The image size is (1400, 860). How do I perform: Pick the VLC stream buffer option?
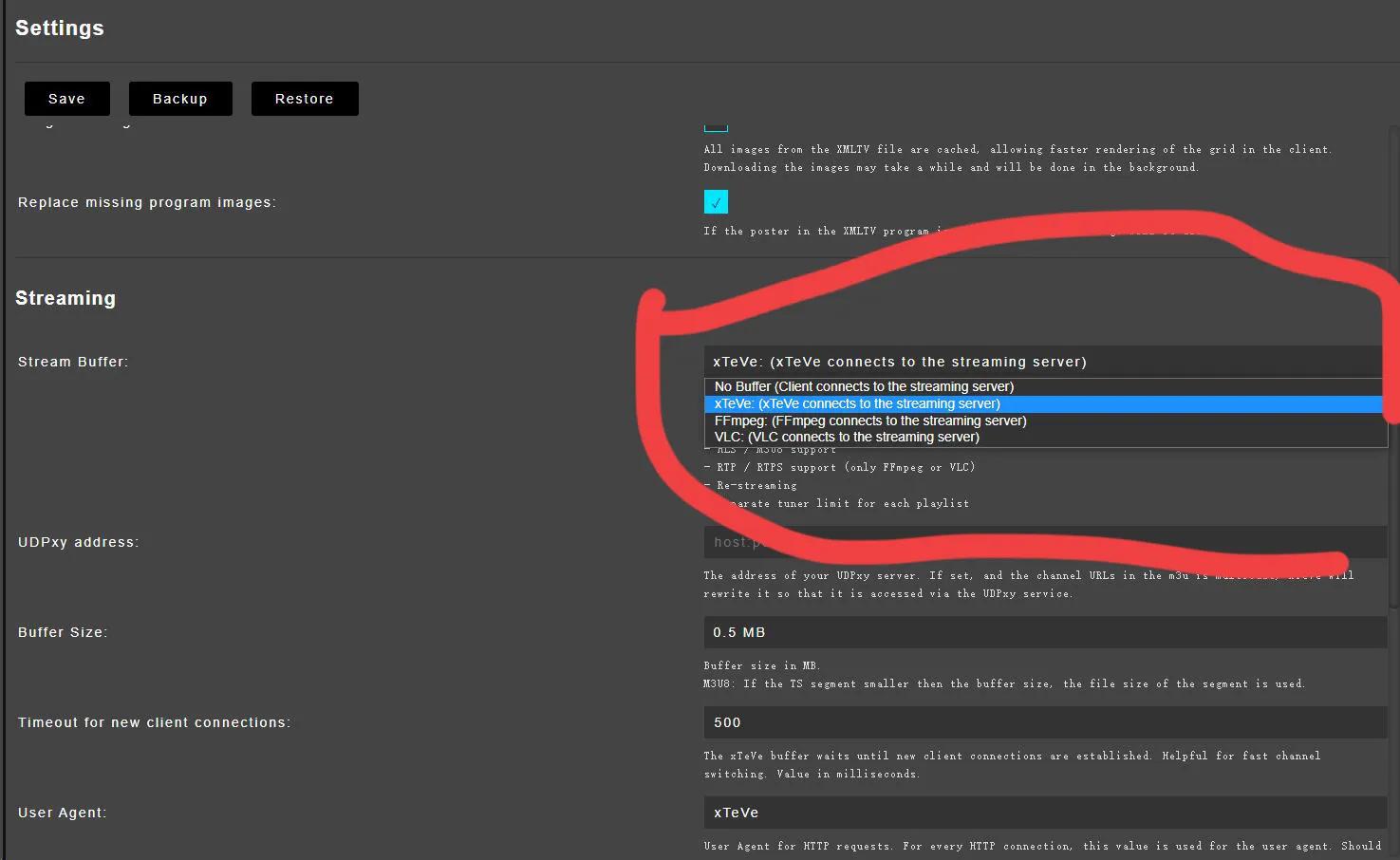[x=847, y=438]
